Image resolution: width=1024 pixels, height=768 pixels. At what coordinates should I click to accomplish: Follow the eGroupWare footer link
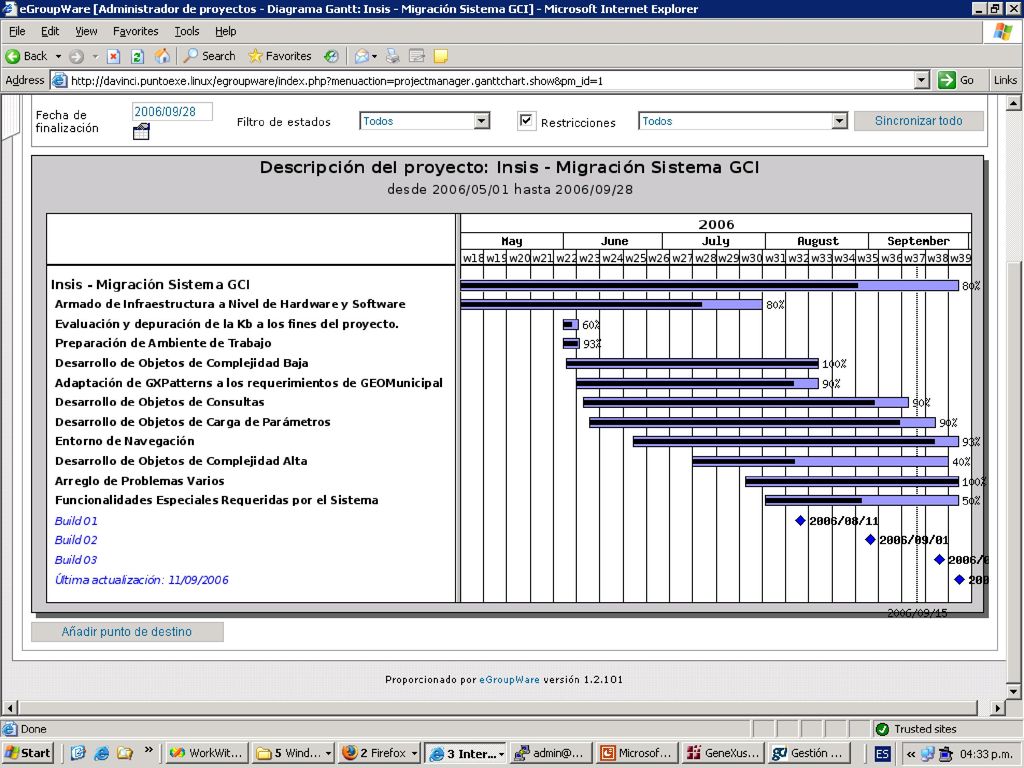[x=509, y=679]
